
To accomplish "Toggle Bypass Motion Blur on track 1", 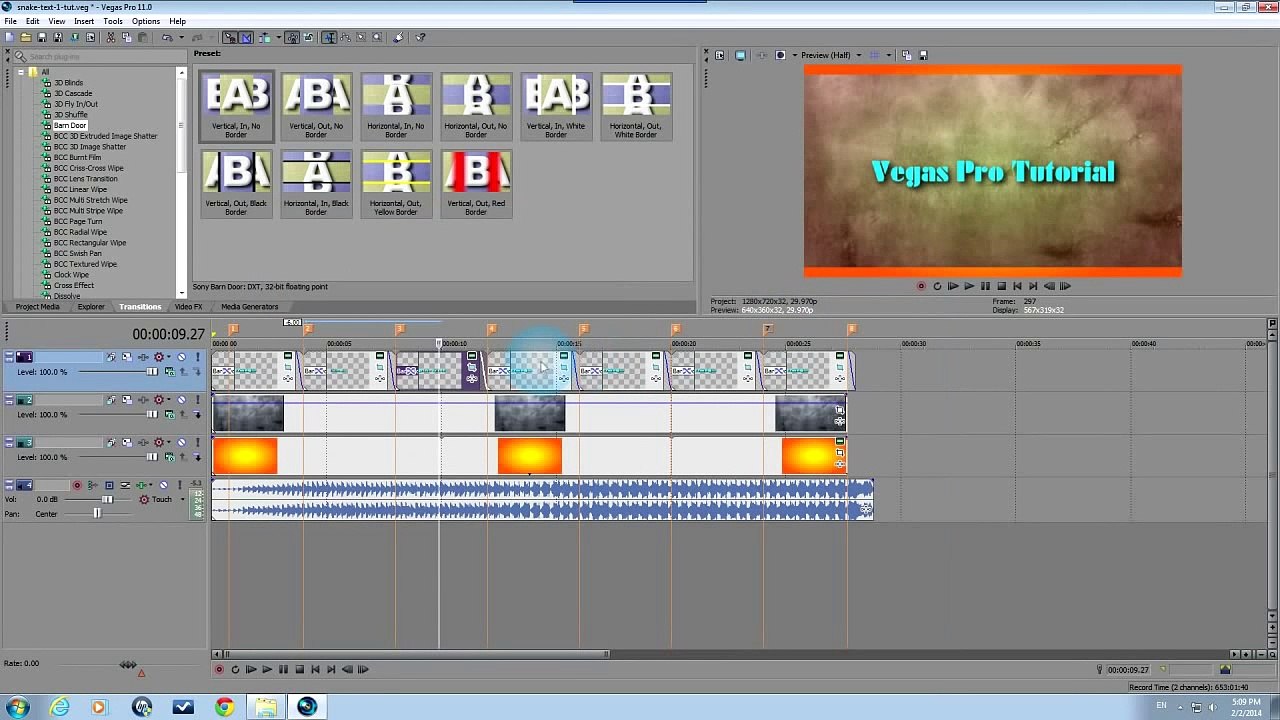I will point(111,357).
